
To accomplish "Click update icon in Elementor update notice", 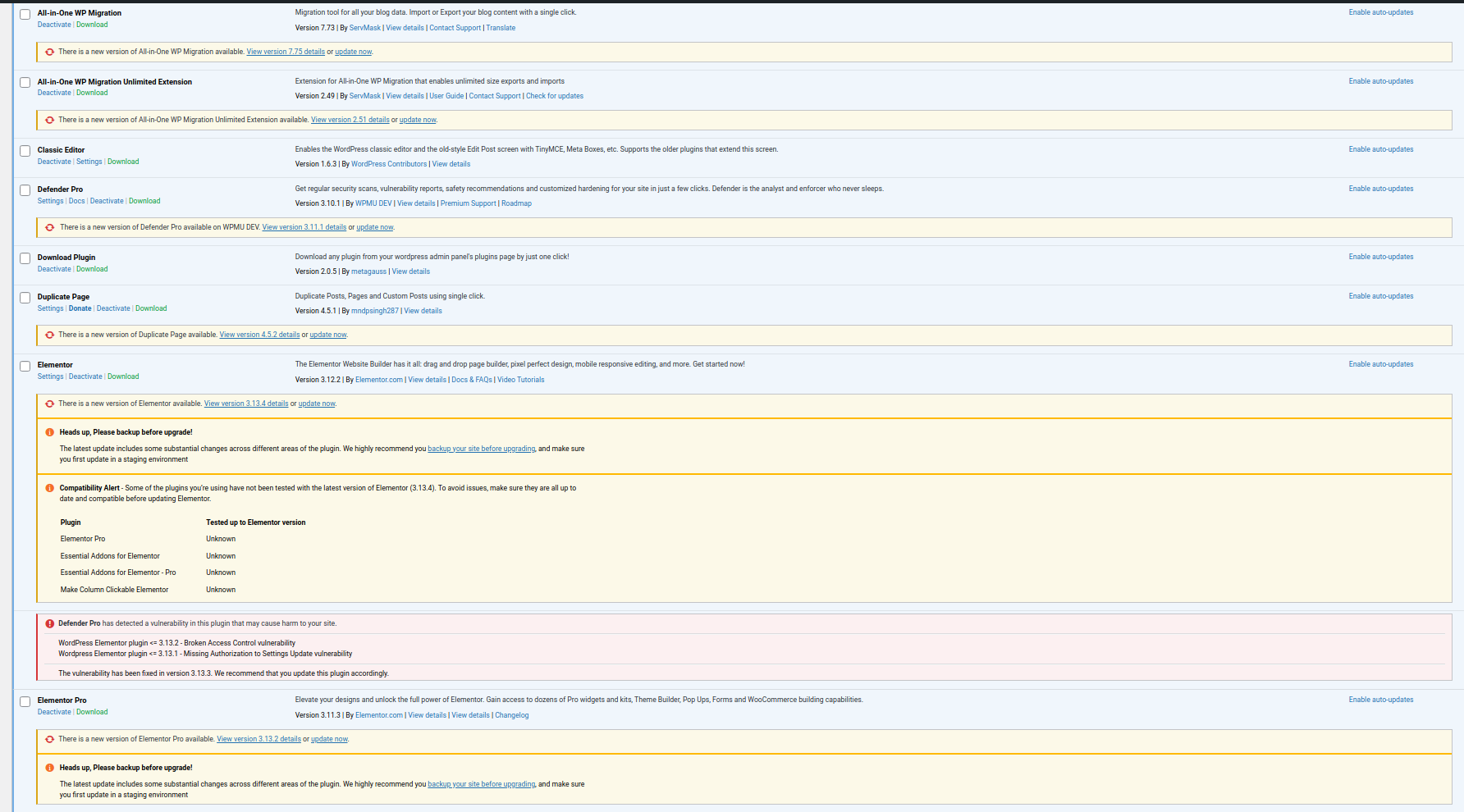I will [x=50, y=404].
